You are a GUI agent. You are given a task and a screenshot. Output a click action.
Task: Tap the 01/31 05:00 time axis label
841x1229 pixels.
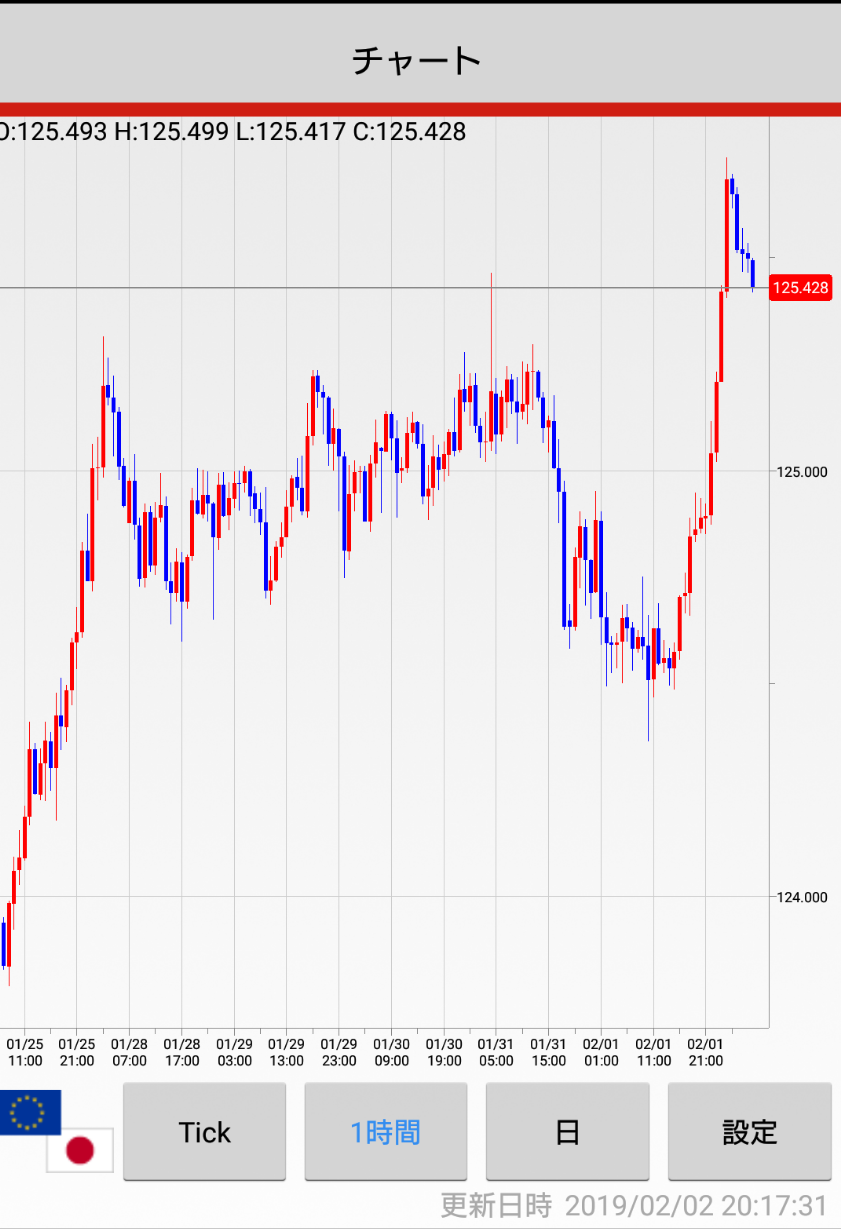[496, 1052]
